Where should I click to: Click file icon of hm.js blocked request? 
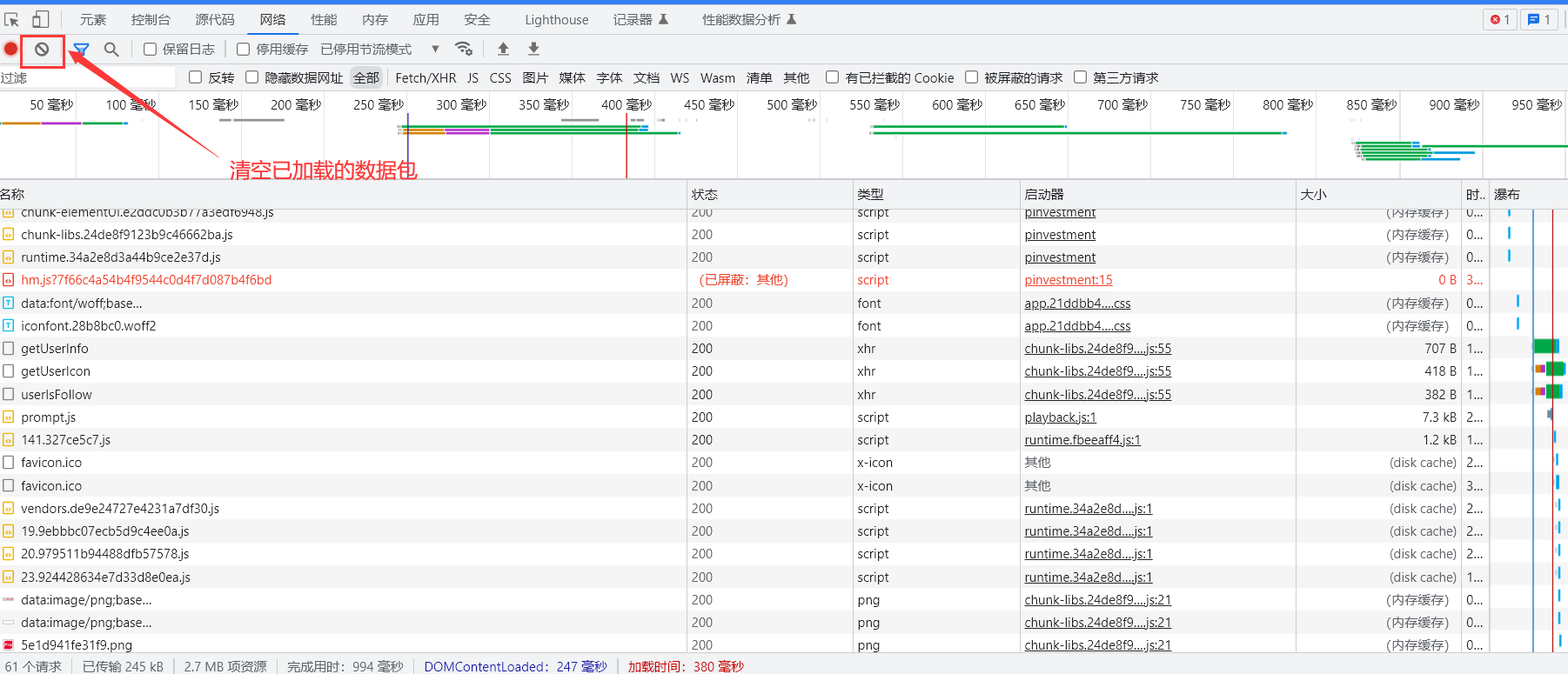[9, 280]
